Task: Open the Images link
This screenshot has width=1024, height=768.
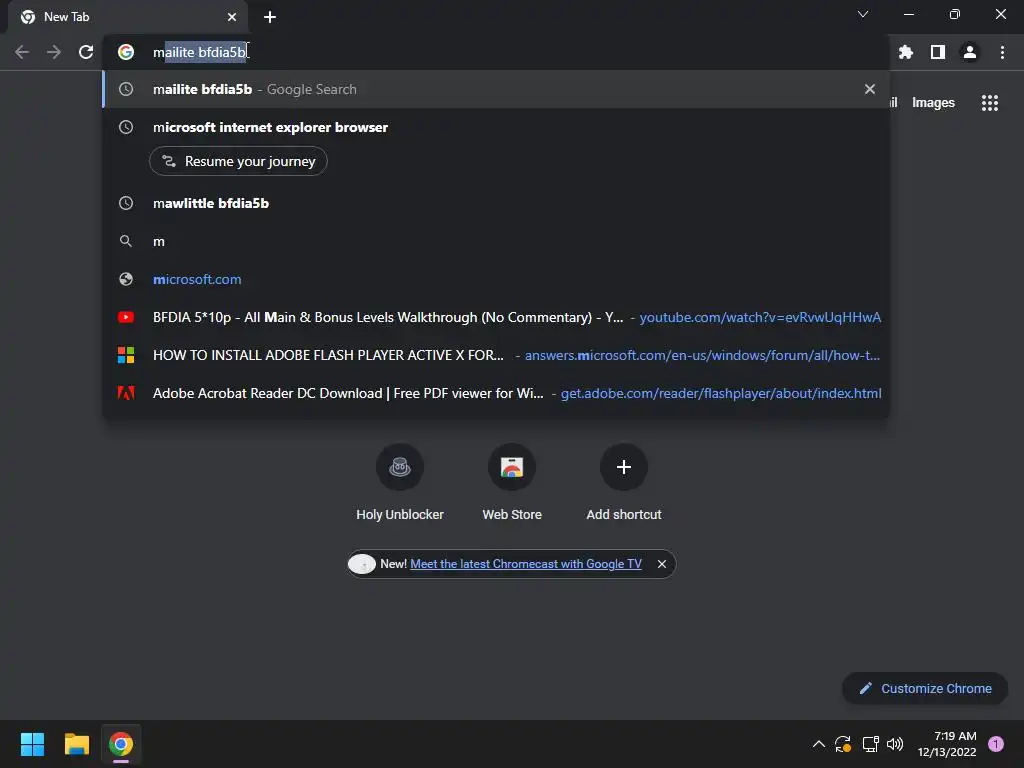Action: (x=933, y=103)
